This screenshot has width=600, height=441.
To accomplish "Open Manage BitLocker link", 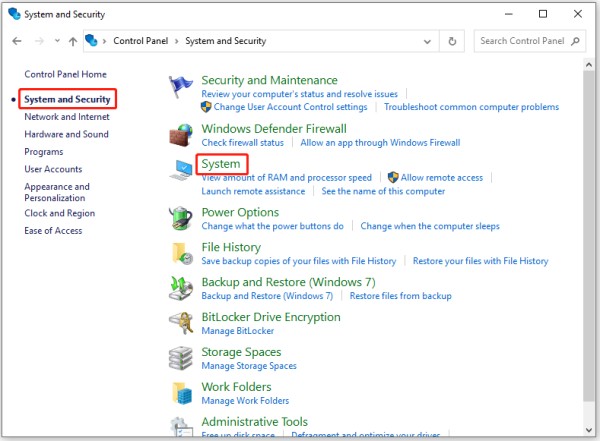I will pos(238,331).
